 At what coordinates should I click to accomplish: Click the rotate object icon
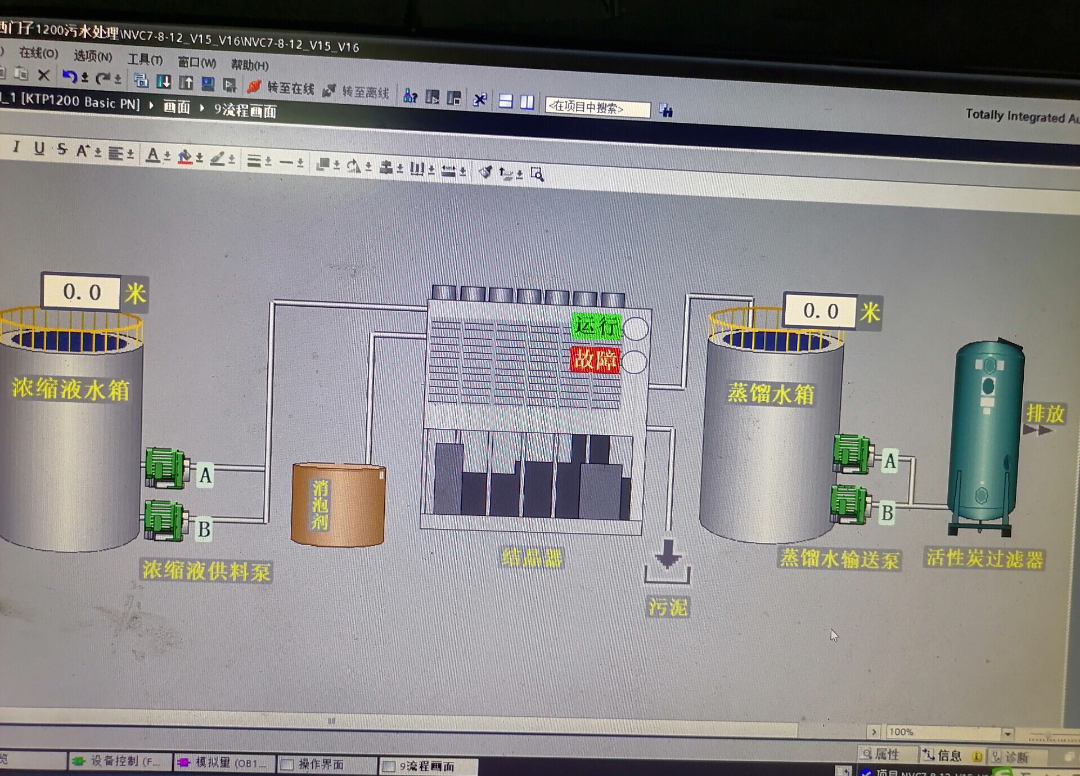click(x=353, y=165)
